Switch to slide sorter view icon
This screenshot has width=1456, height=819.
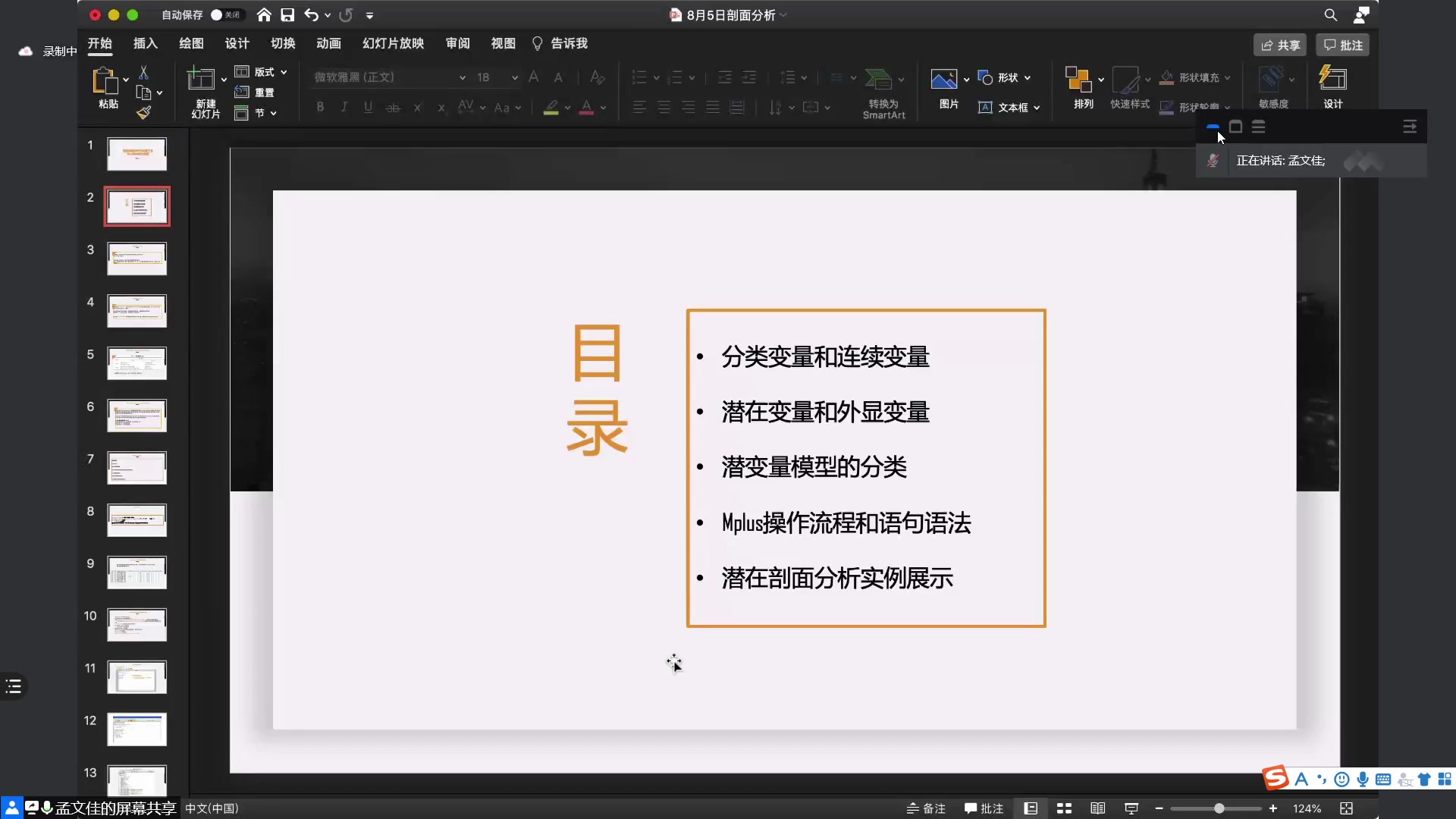point(1064,808)
